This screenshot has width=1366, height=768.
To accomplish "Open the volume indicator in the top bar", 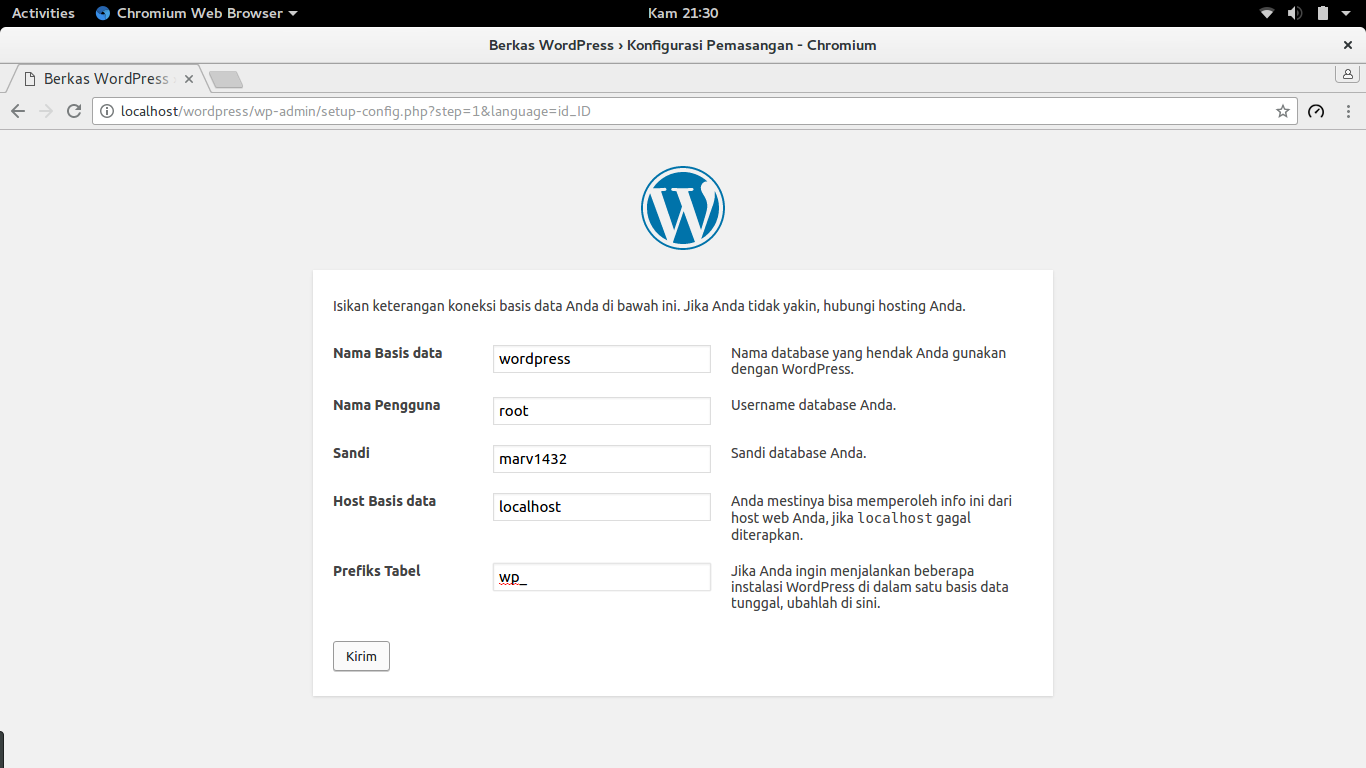I will pyautogui.click(x=1294, y=13).
